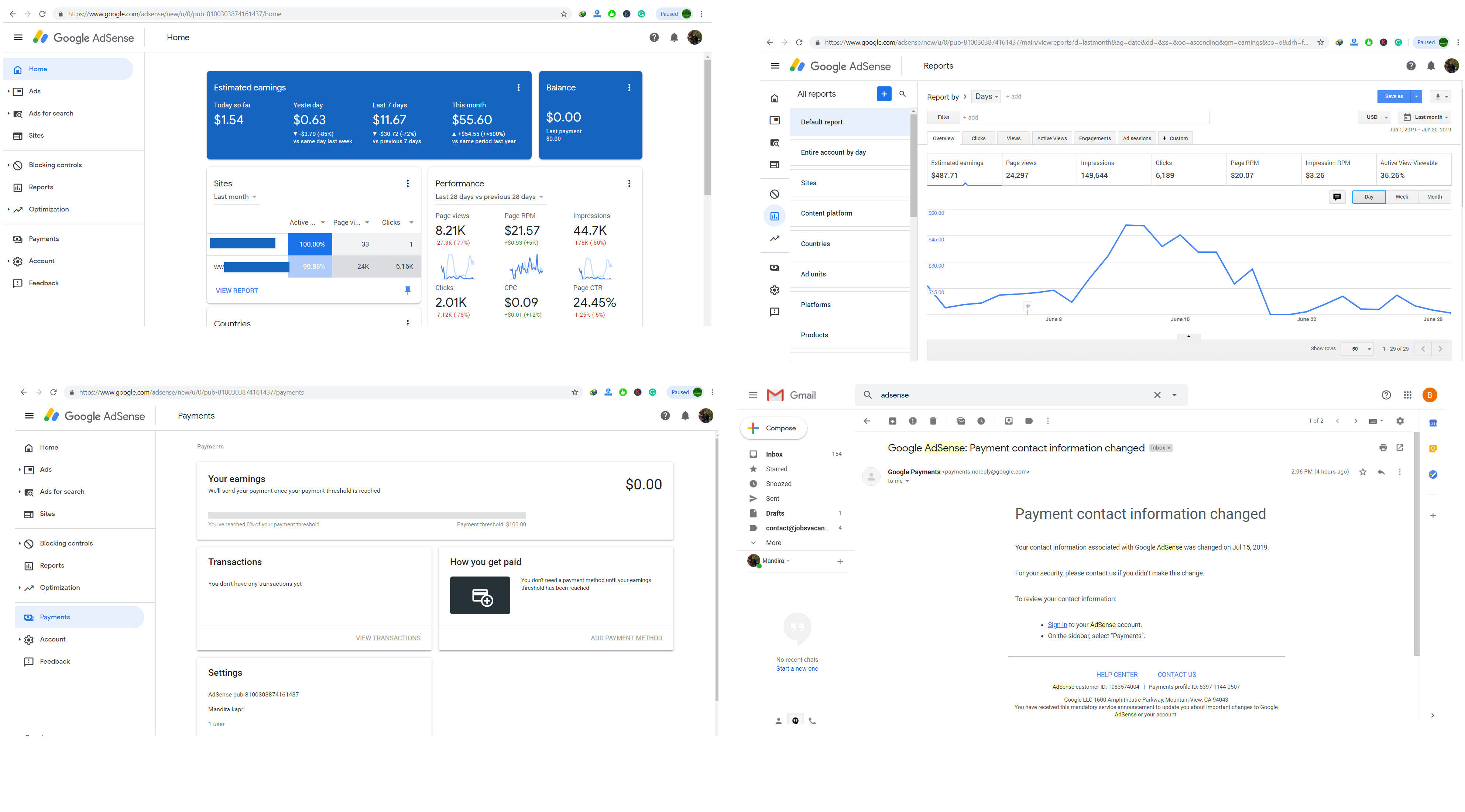Switch chart granularity to Week
Image resolution: width=1465 pixels, height=812 pixels.
coord(1401,197)
